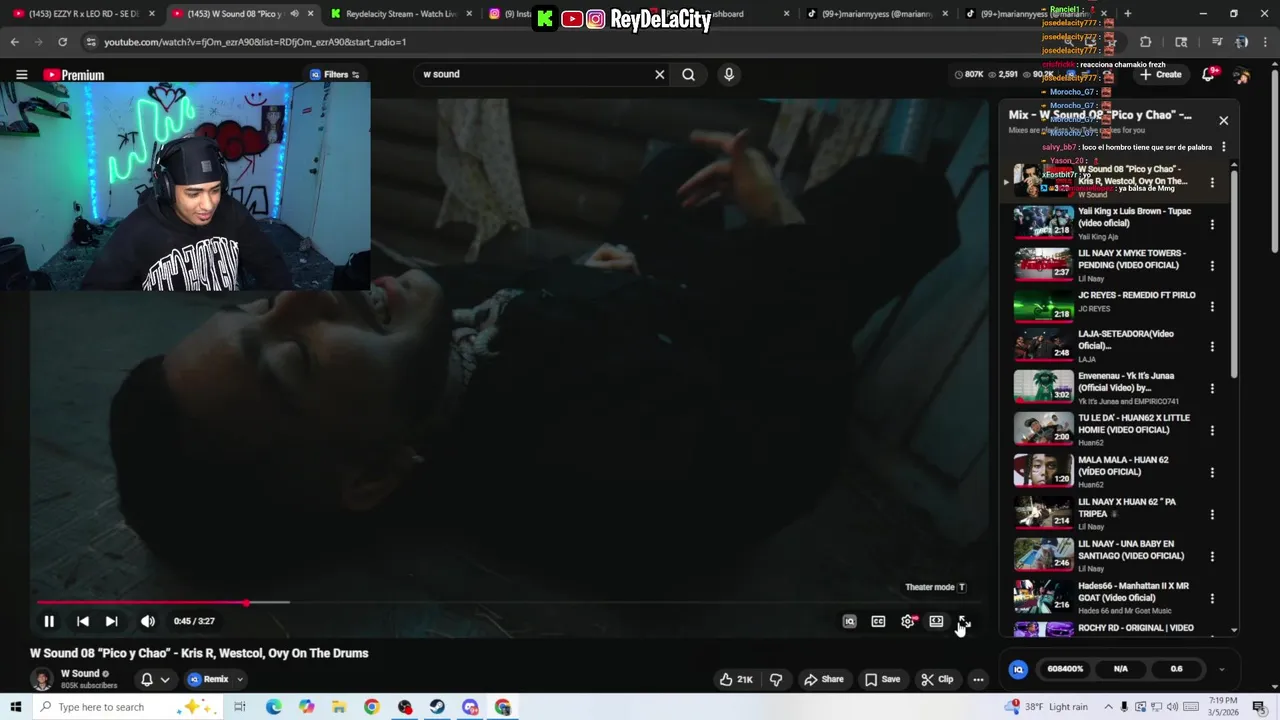Expand the IQ stats bar chevron
The height and width of the screenshot is (720, 1280).
(1221, 669)
